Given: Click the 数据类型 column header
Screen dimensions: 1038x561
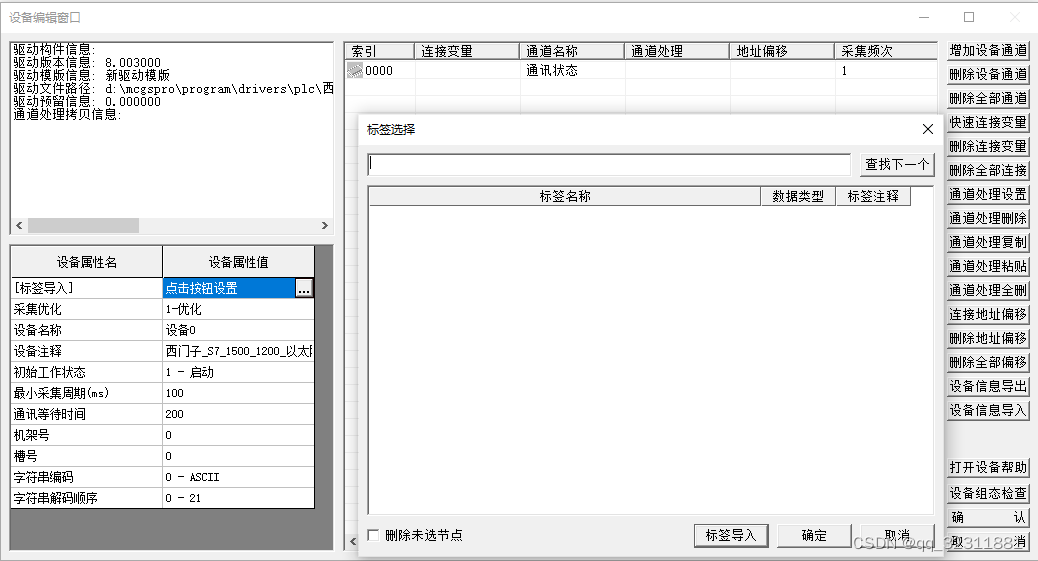Looking at the screenshot, I should 798,196.
